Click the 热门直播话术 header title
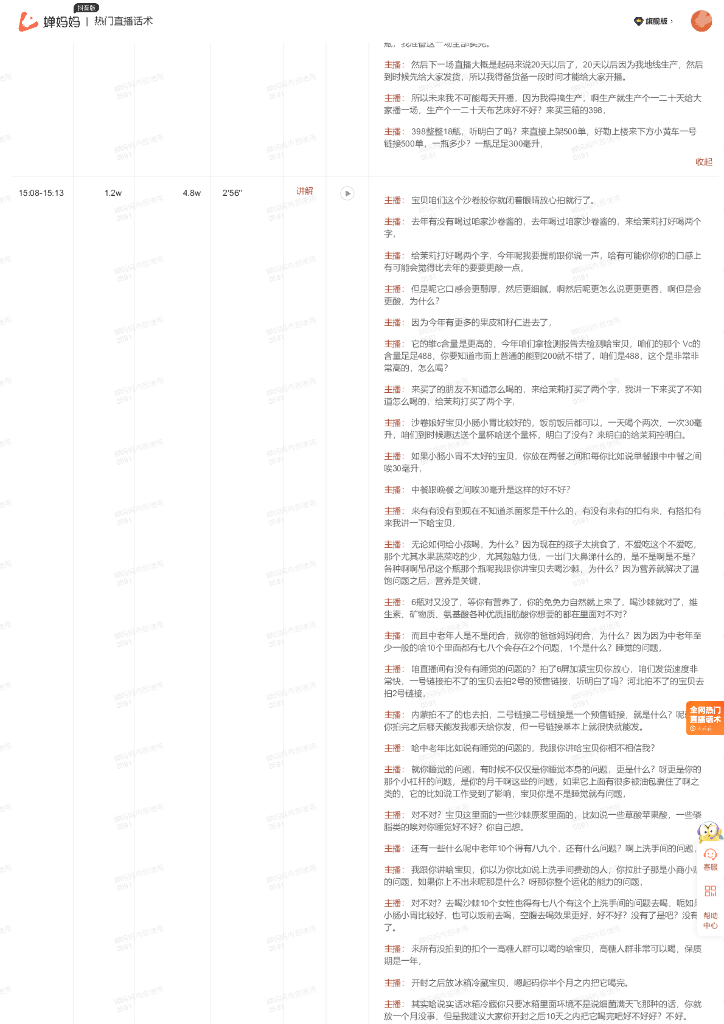The height and width of the screenshot is (1024, 724). click(x=123, y=21)
